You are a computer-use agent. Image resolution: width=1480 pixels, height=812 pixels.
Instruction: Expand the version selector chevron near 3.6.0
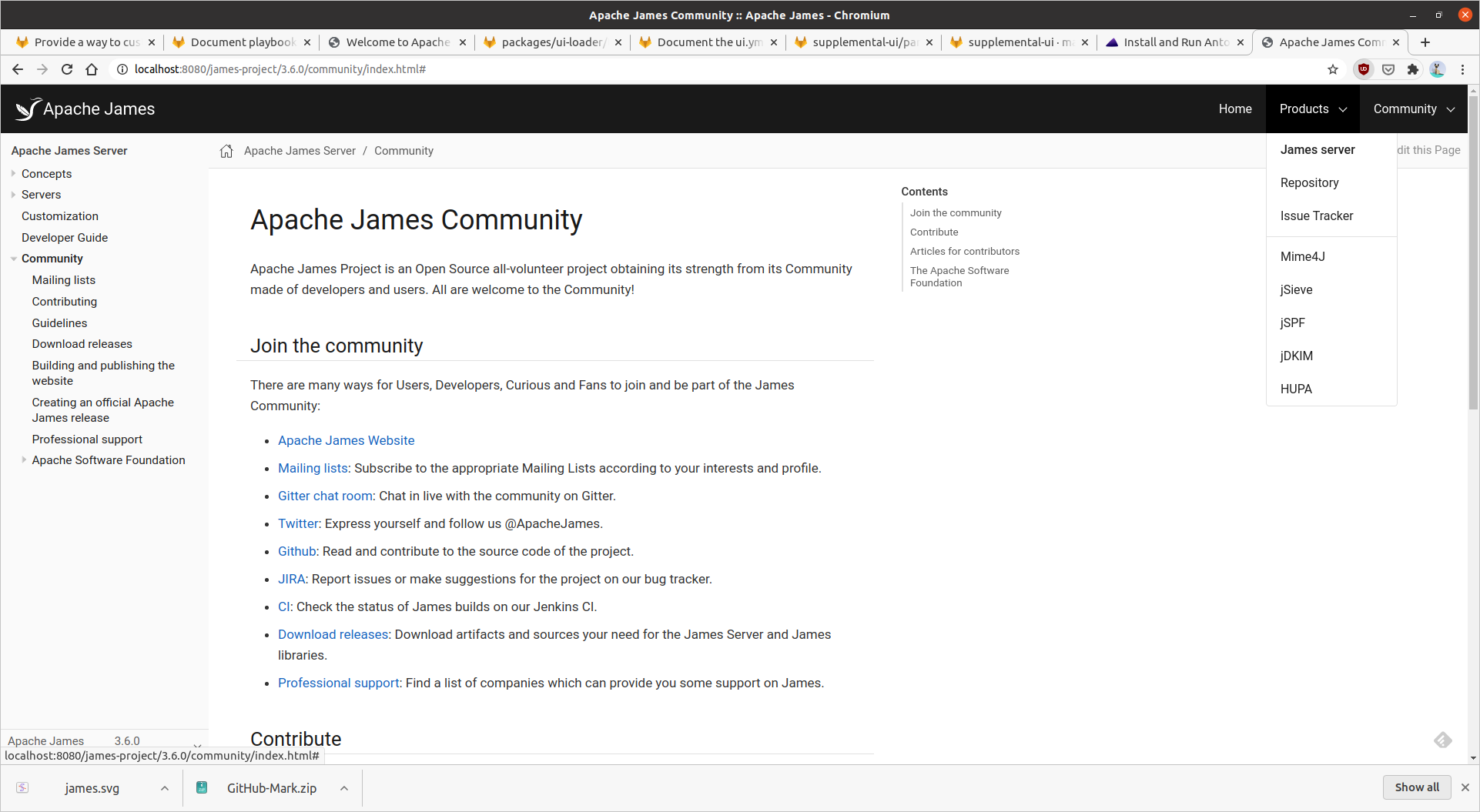pos(197,743)
